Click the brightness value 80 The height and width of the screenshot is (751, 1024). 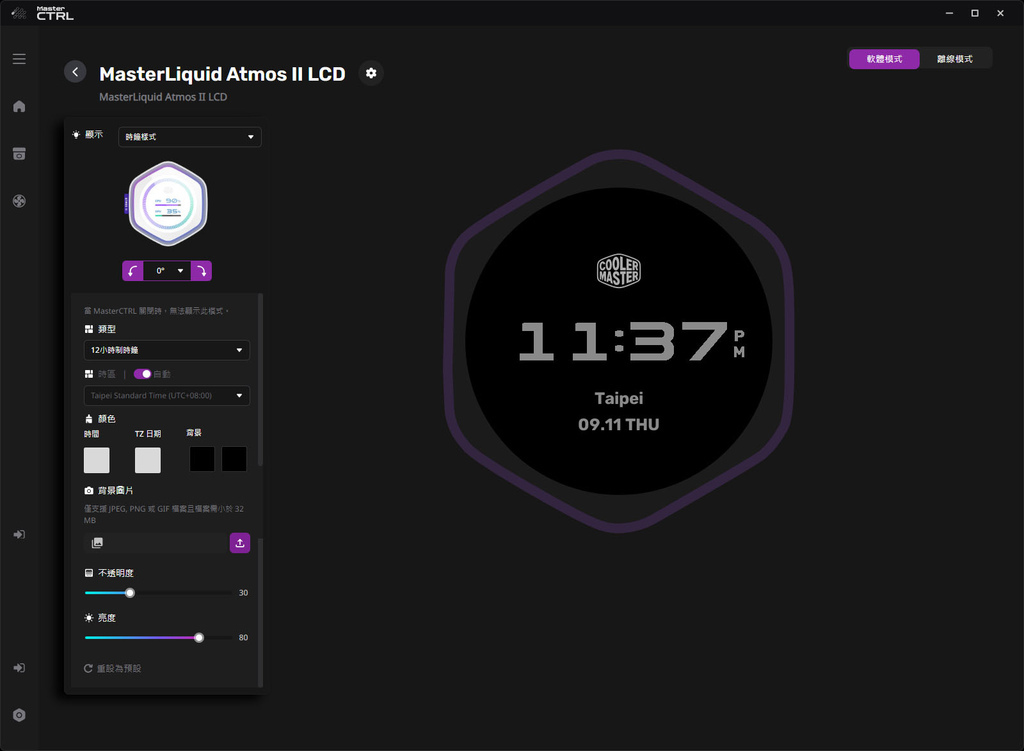pos(243,637)
